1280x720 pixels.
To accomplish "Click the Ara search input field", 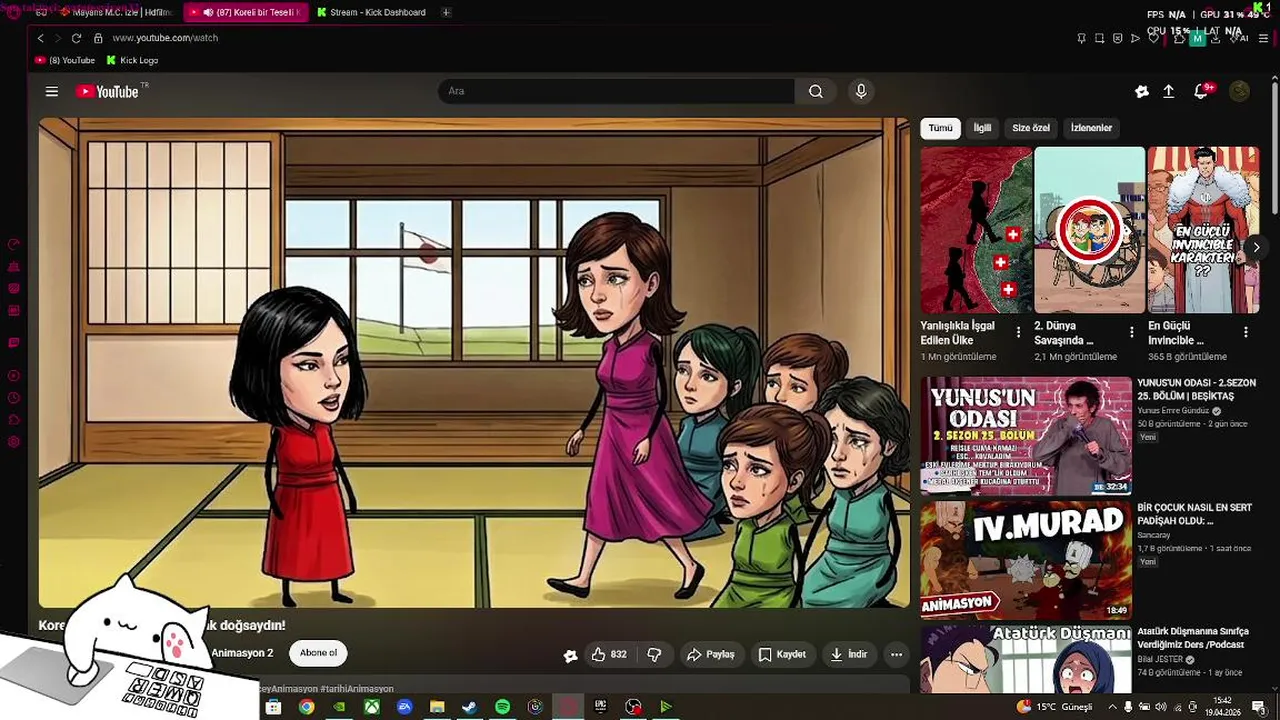I will tap(616, 91).
